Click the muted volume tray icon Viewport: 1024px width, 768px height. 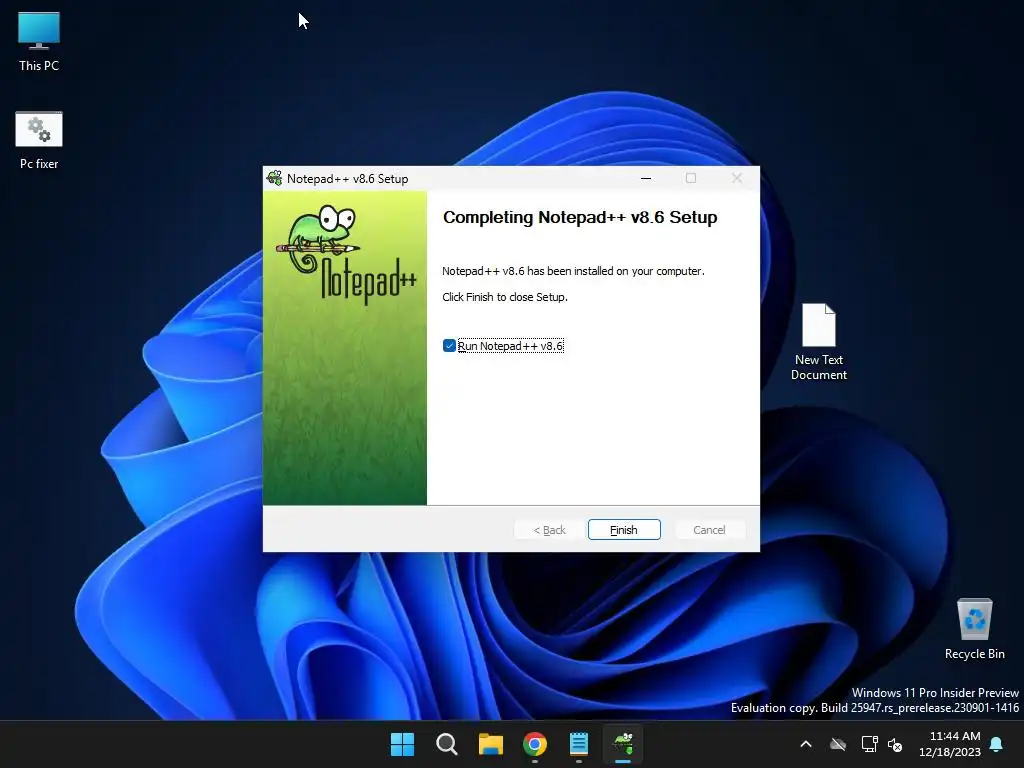pyautogui.click(x=895, y=744)
